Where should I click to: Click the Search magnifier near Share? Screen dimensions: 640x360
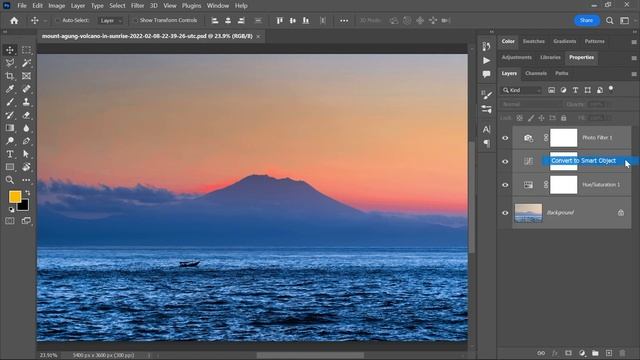(x=609, y=20)
